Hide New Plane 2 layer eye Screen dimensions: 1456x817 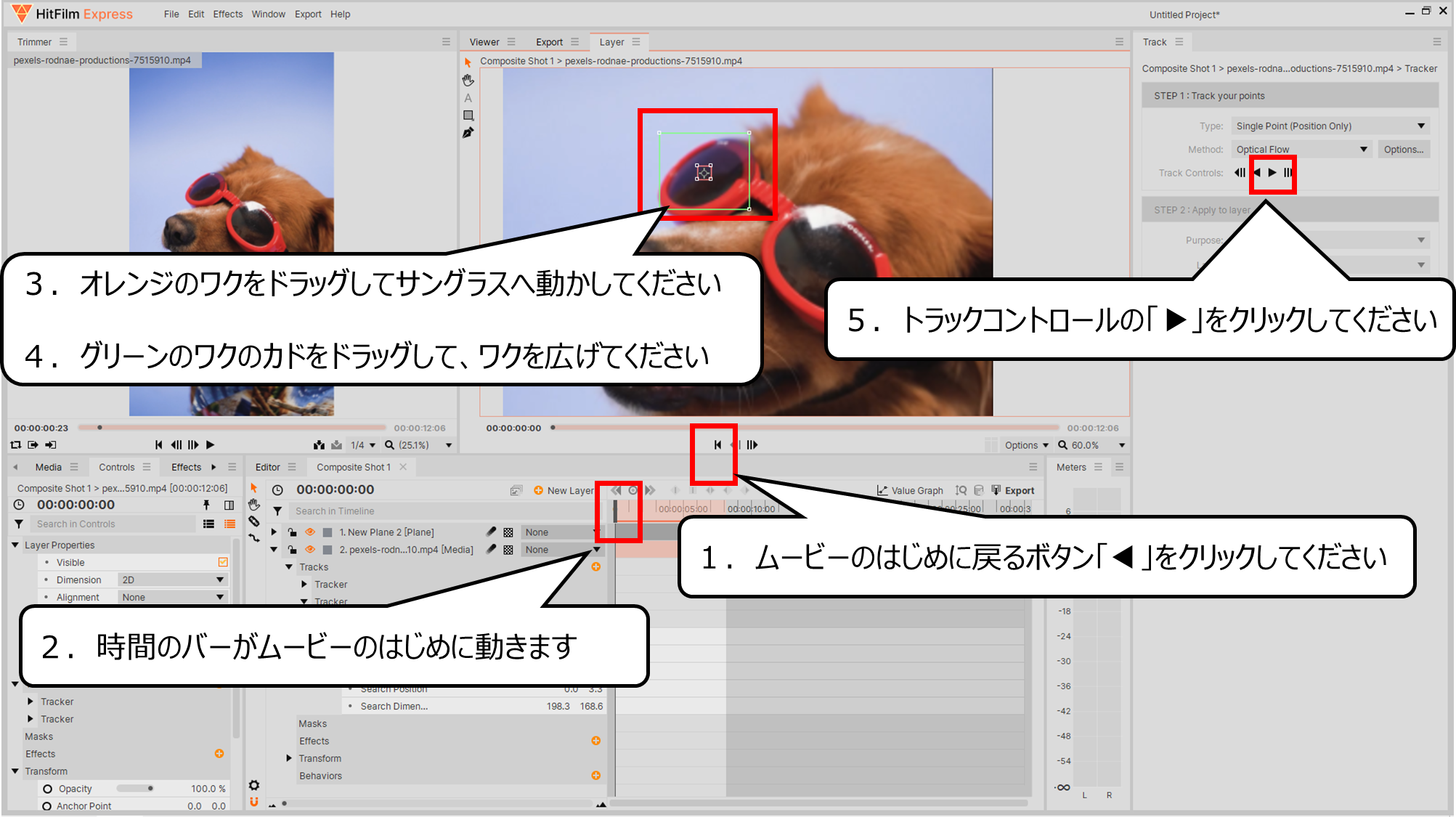(310, 532)
